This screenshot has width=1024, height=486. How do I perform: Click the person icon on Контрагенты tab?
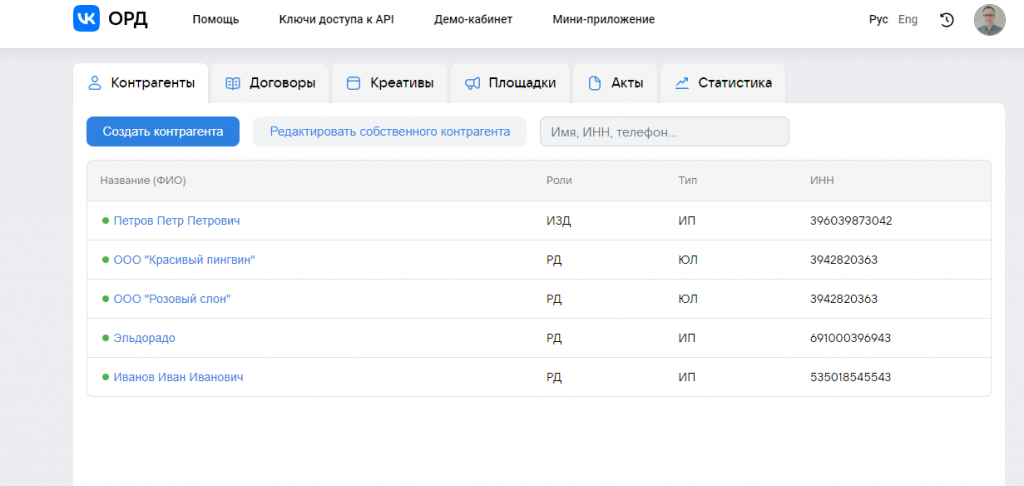pos(95,83)
